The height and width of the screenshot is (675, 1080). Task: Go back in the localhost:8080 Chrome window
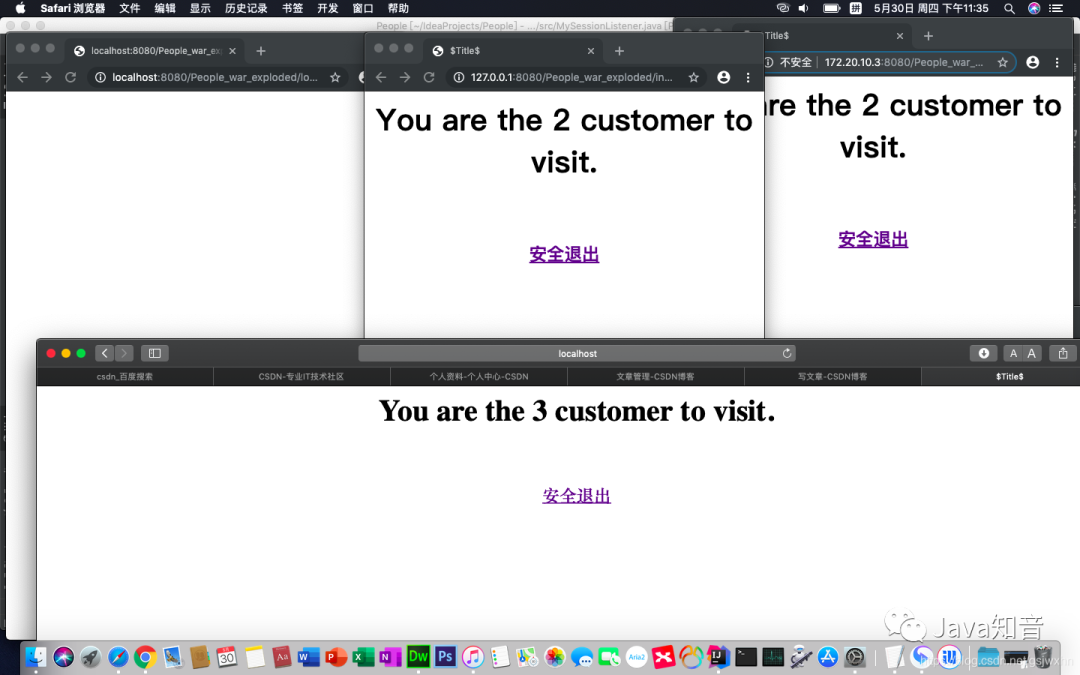click(x=22, y=77)
